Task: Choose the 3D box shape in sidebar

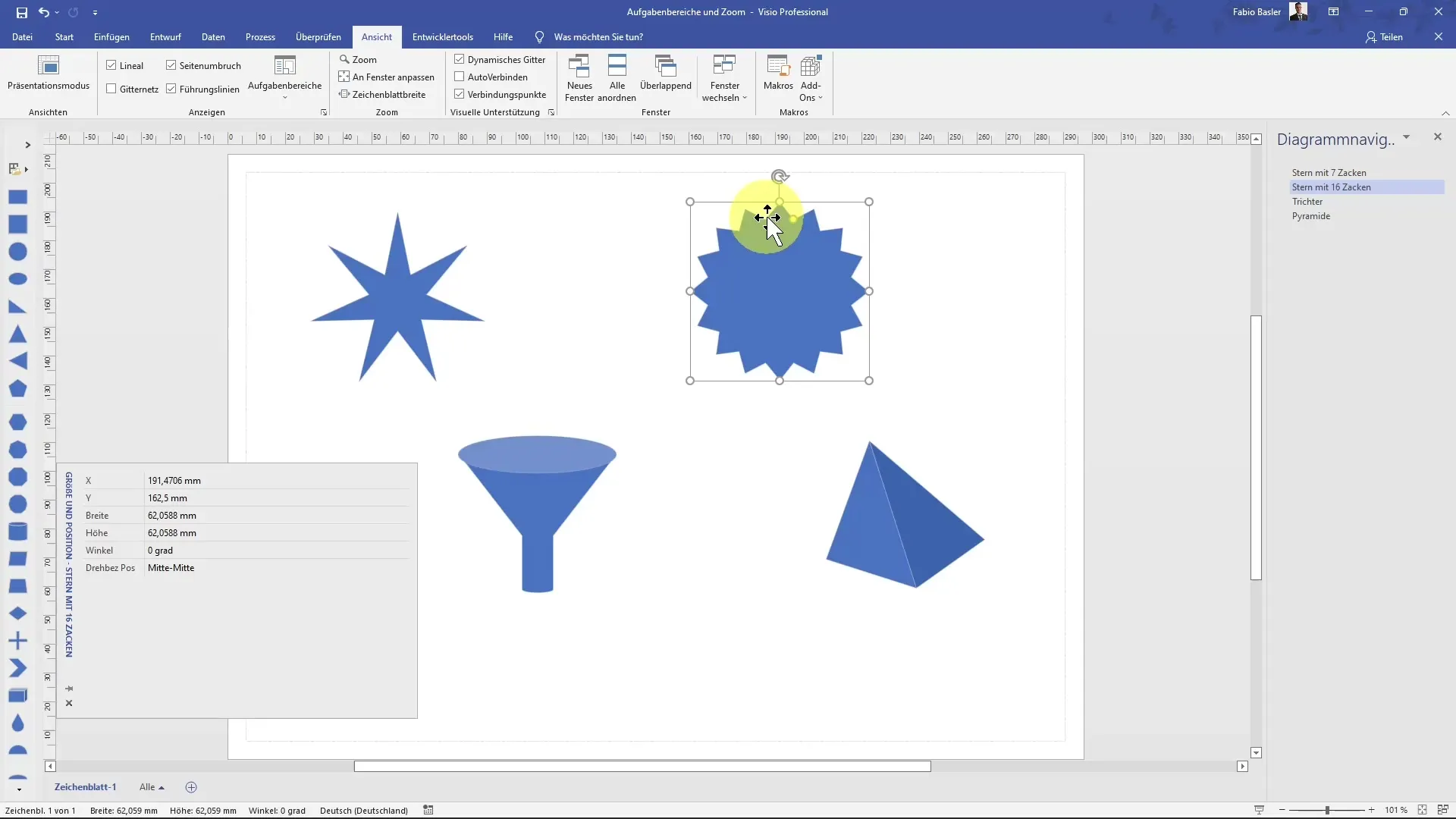Action: pos(17,696)
